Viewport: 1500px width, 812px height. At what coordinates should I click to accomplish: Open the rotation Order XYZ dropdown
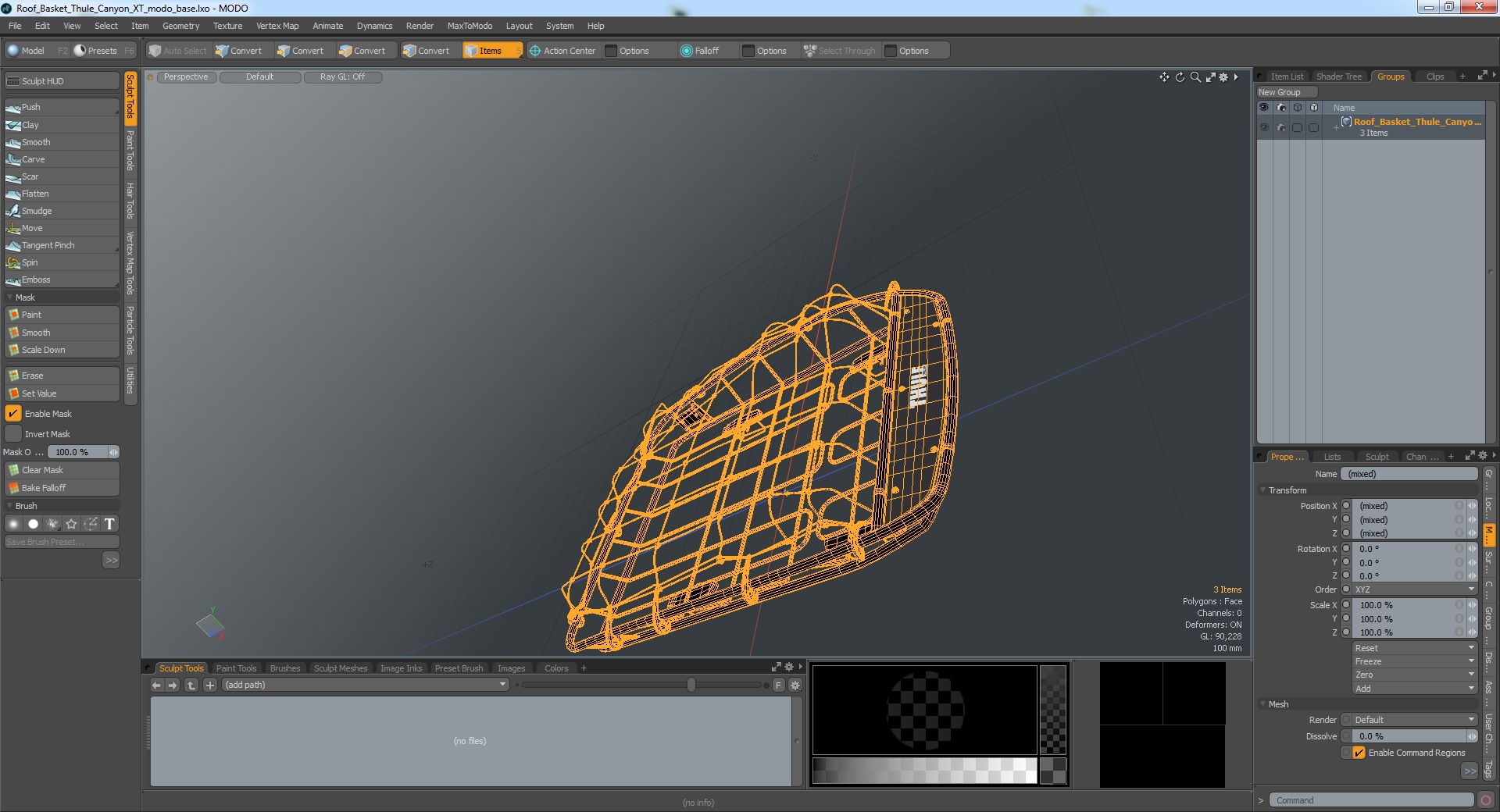1414,589
